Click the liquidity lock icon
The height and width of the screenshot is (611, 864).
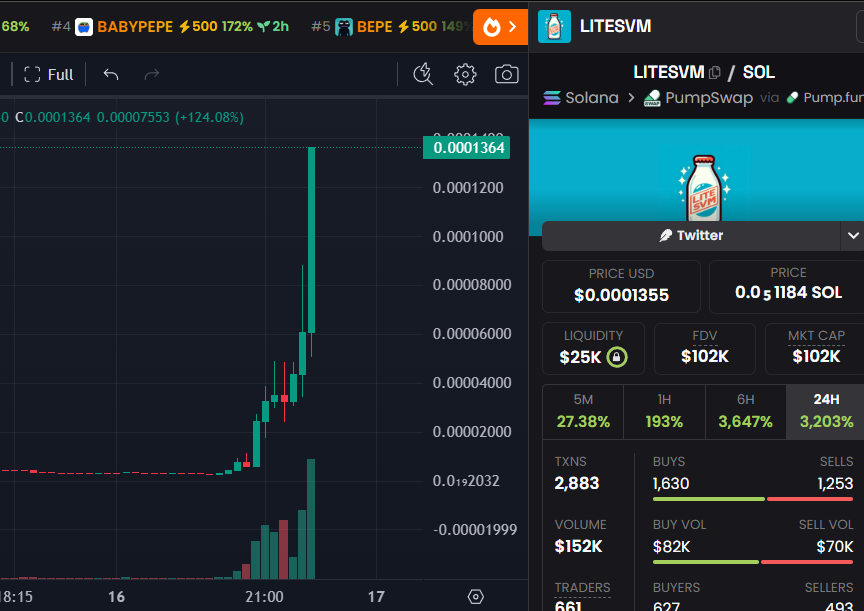[x=617, y=357]
